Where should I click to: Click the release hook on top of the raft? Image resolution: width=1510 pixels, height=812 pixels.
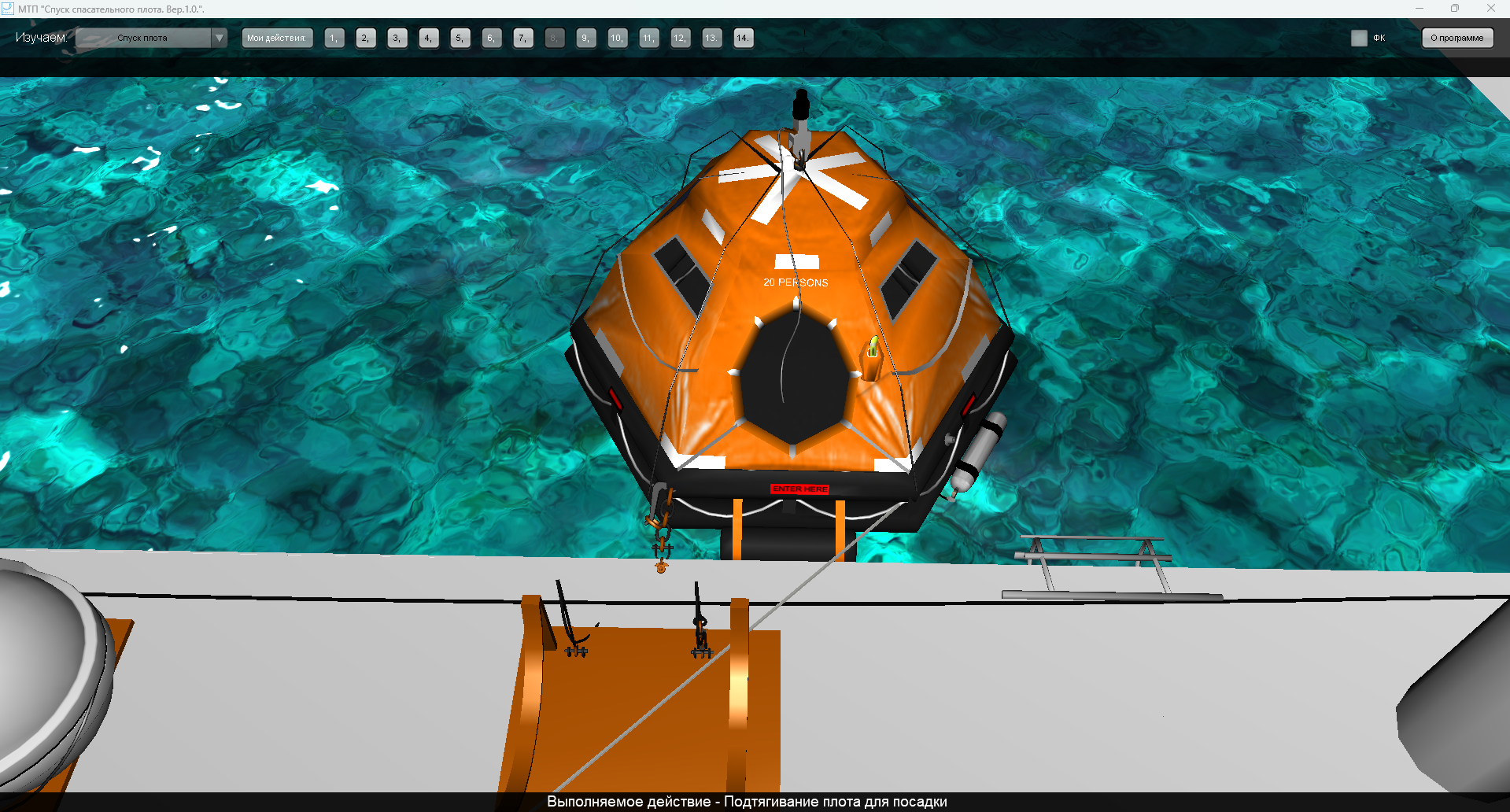[x=800, y=128]
